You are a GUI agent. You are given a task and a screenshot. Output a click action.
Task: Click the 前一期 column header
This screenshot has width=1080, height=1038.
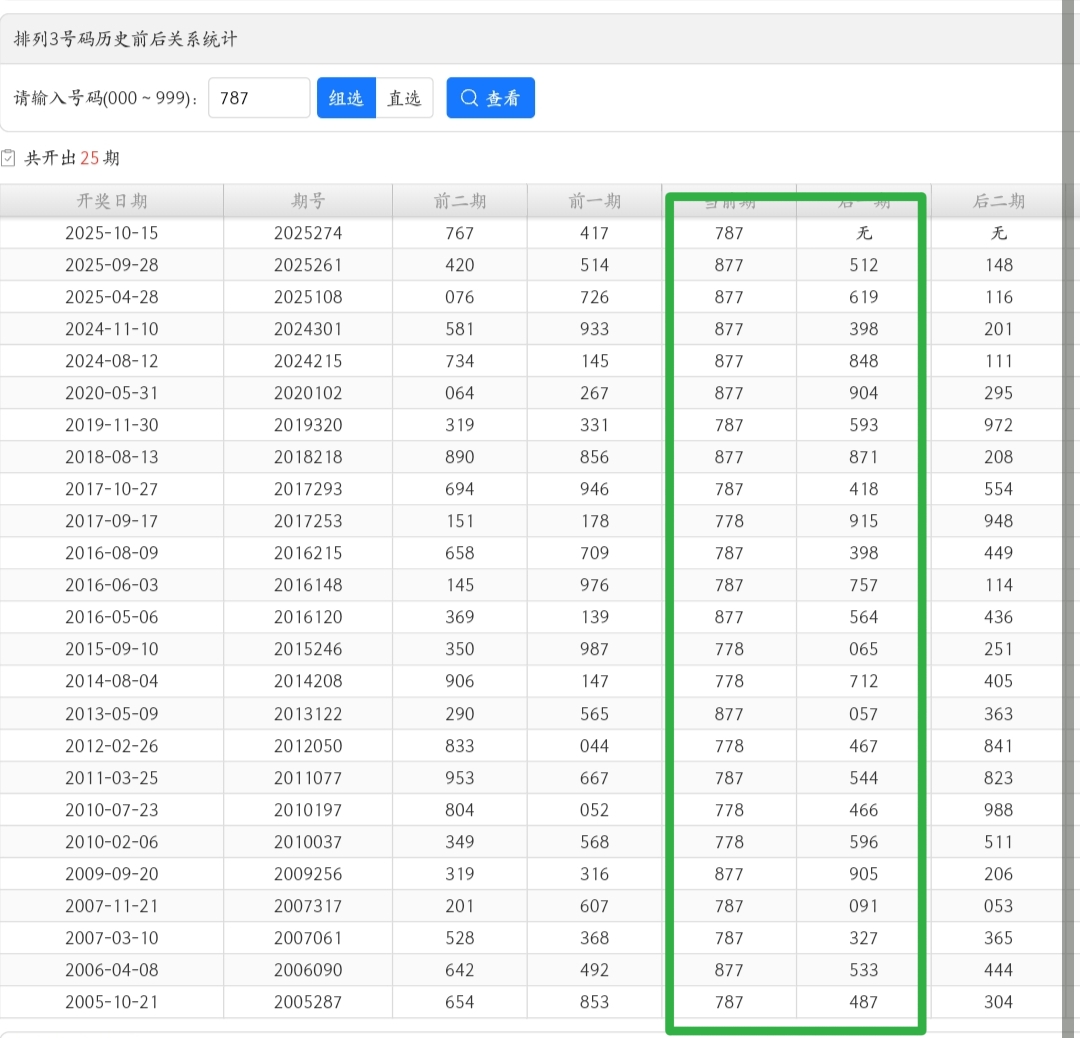point(594,200)
